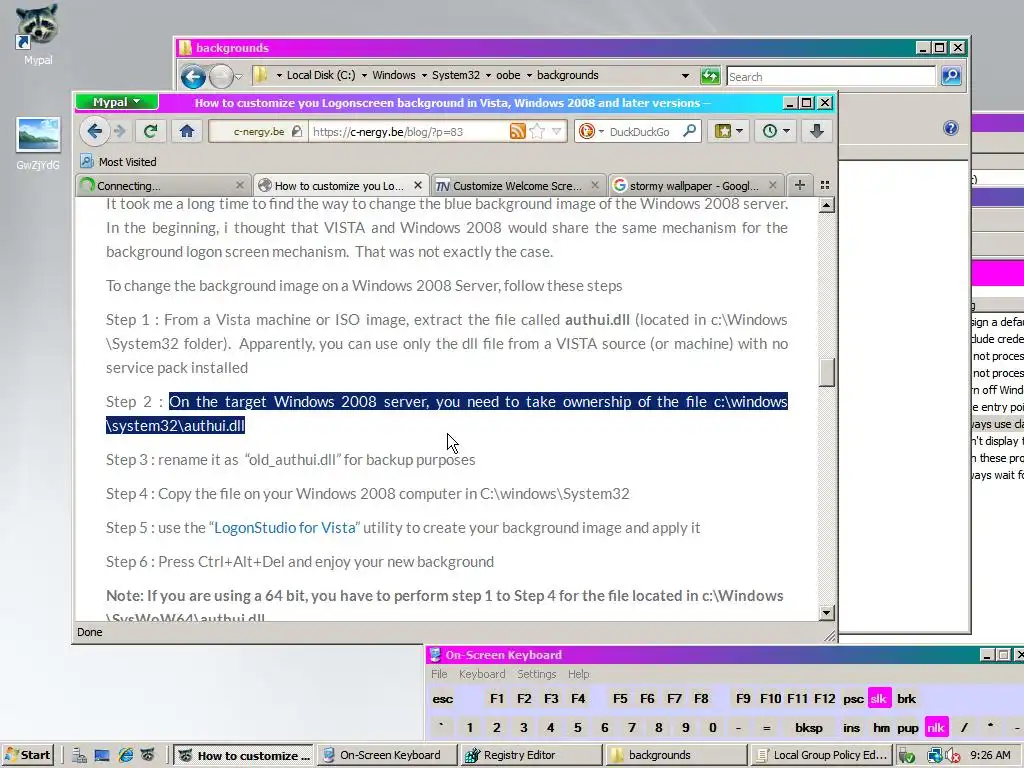Click the page scrollbar down arrow
Image resolution: width=1024 pixels, height=768 pixels.
pos(826,613)
